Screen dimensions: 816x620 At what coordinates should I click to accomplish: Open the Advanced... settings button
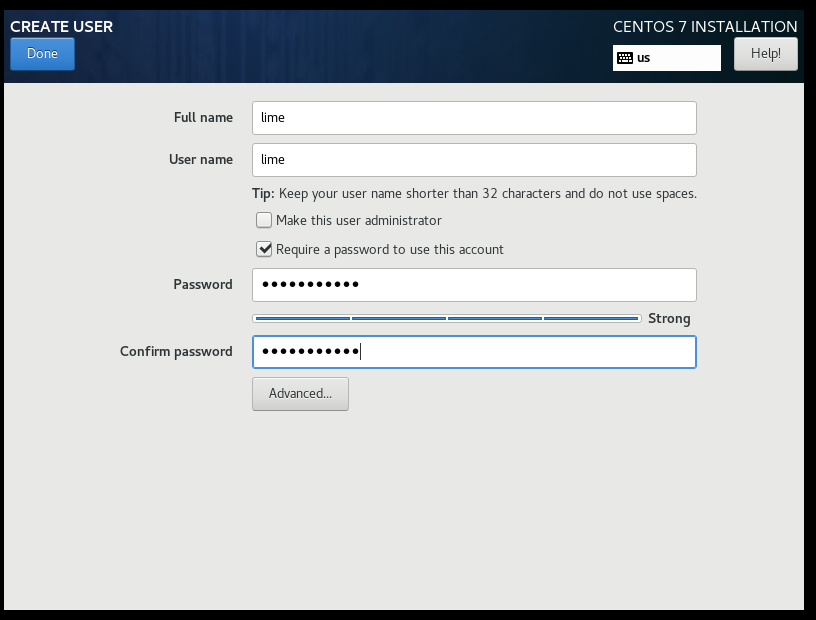(x=300, y=394)
